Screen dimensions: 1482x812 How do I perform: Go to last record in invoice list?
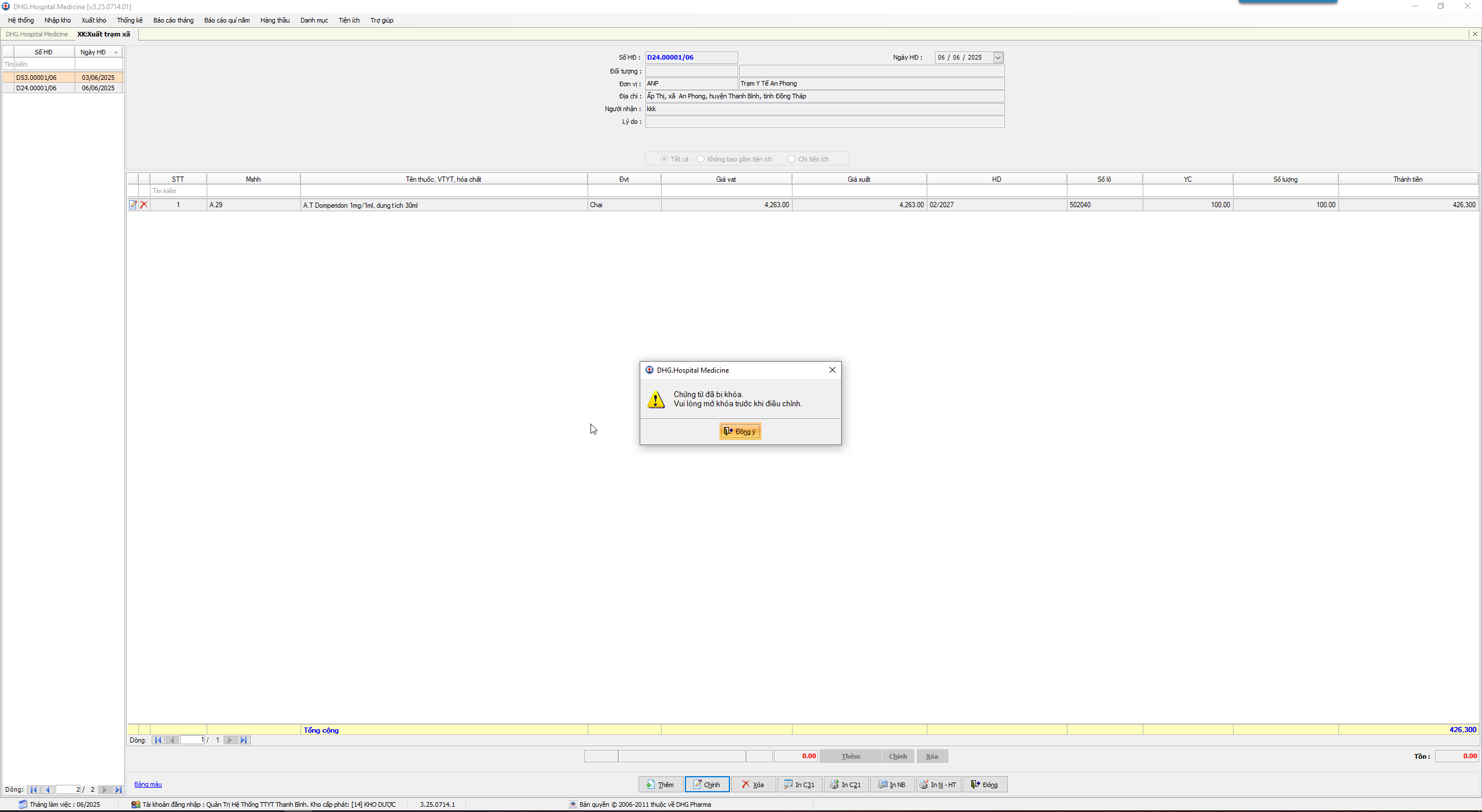tap(118, 789)
